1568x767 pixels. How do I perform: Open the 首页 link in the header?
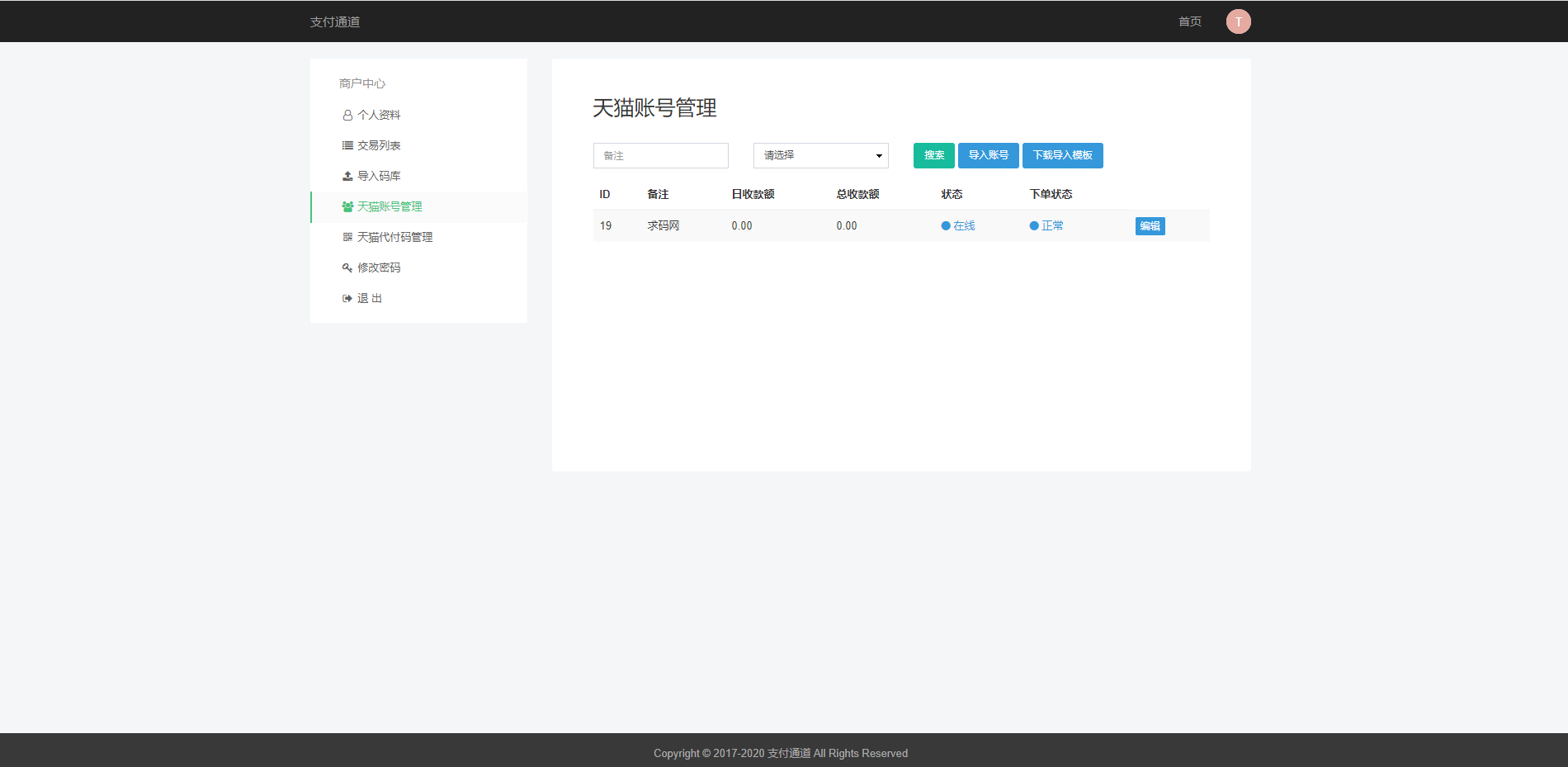(1190, 21)
